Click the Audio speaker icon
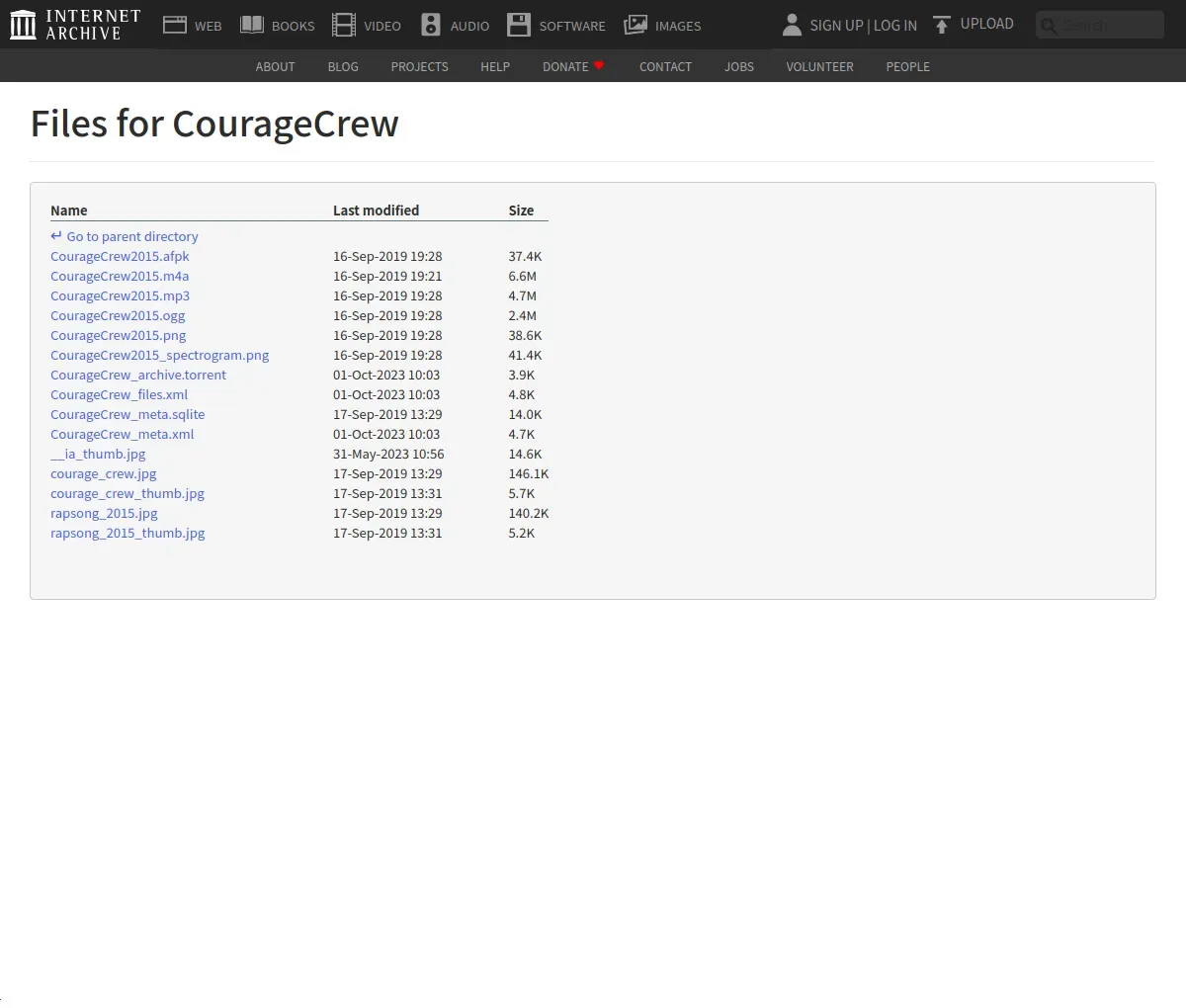This screenshot has width=1186, height=1008. point(431,25)
